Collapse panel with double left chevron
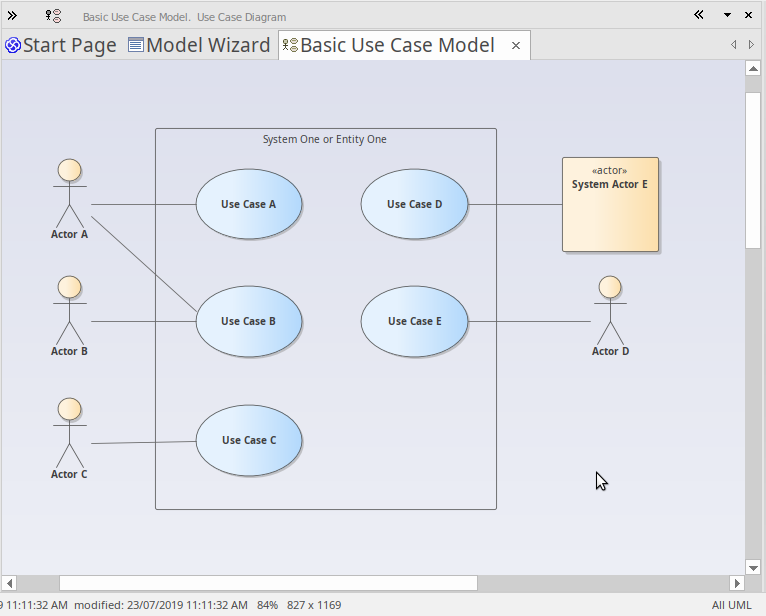 coord(698,15)
